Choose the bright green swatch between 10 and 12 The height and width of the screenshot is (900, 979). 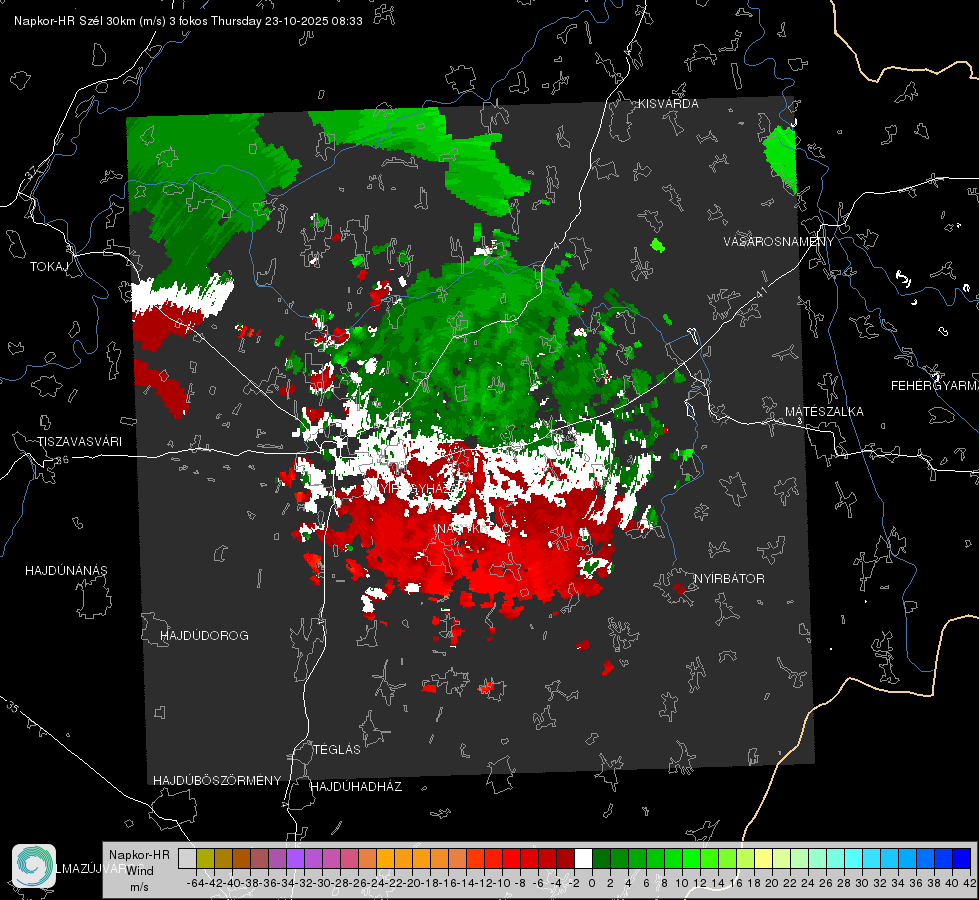click(691, 858)
